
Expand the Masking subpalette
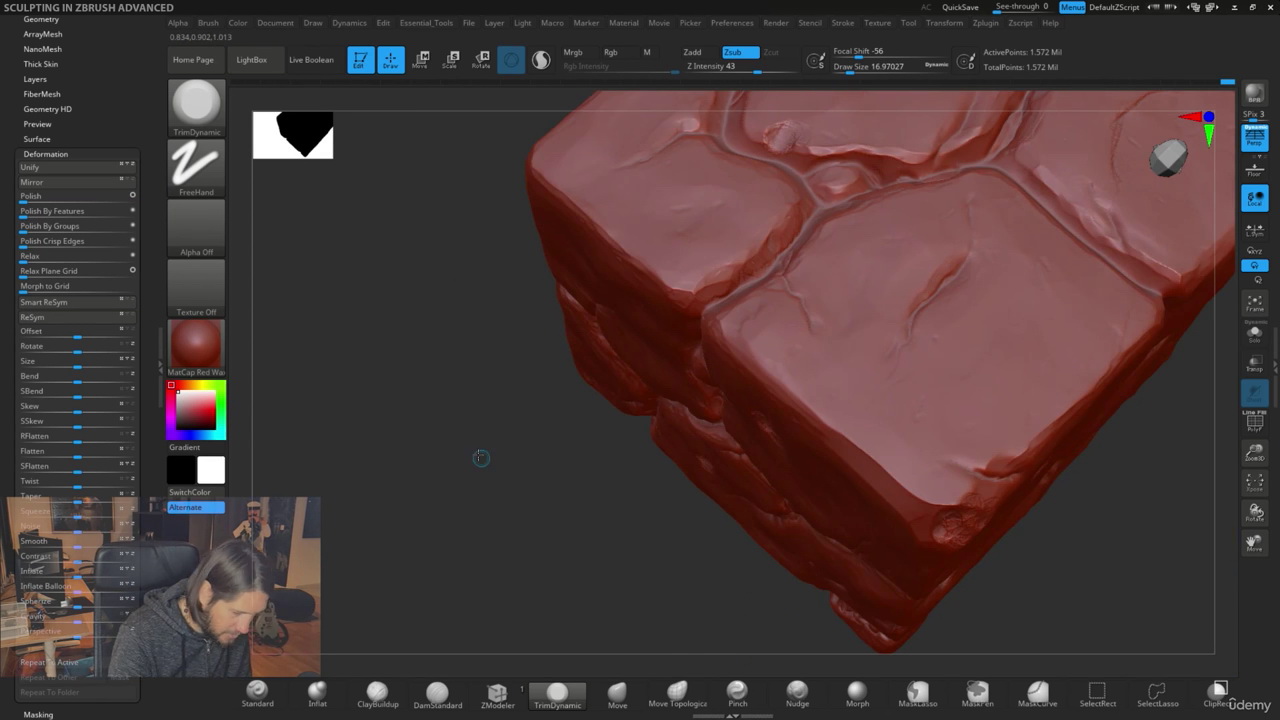[38, 714]
